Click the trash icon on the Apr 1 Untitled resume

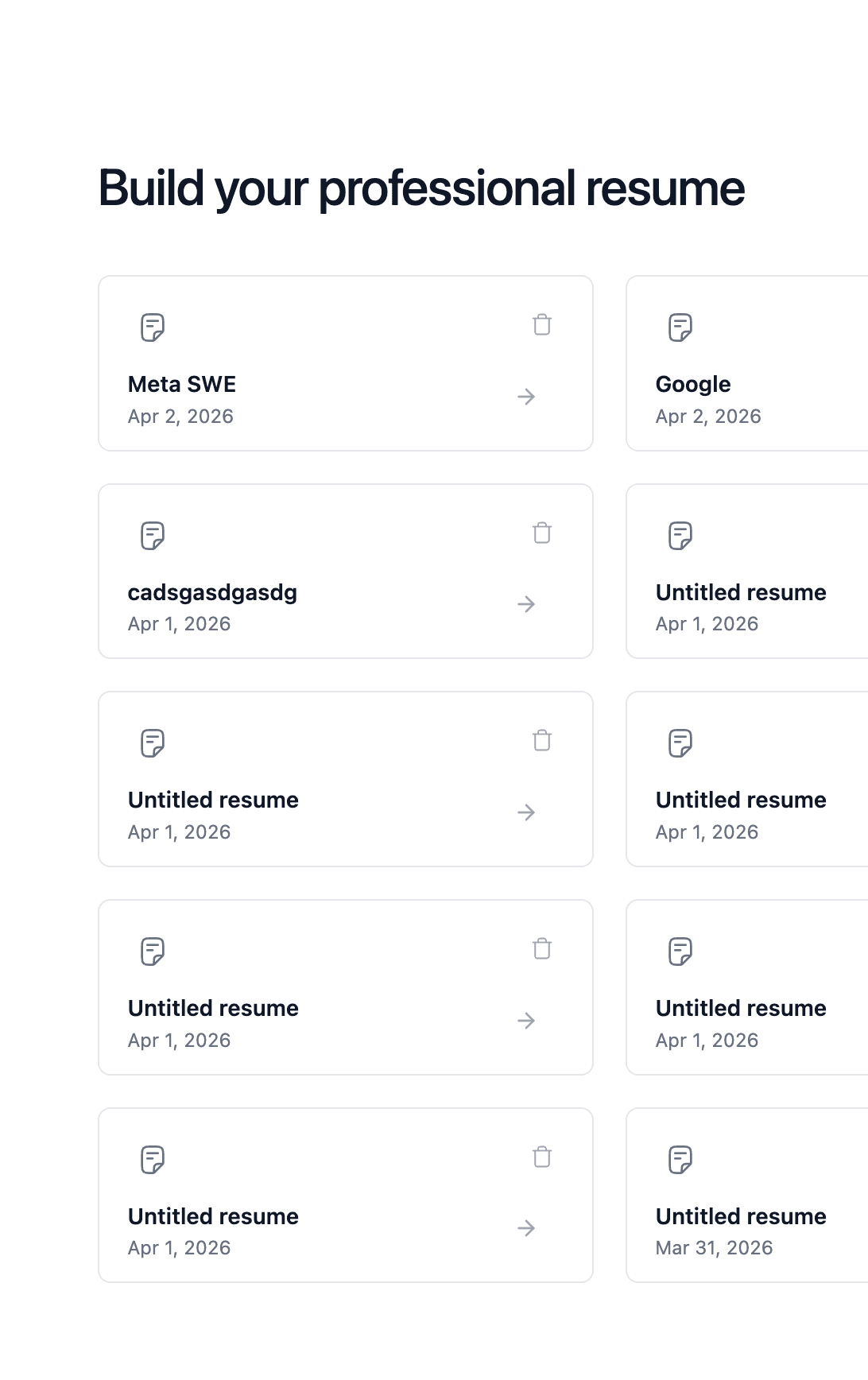pyautogui.click(x=542, y=741)
